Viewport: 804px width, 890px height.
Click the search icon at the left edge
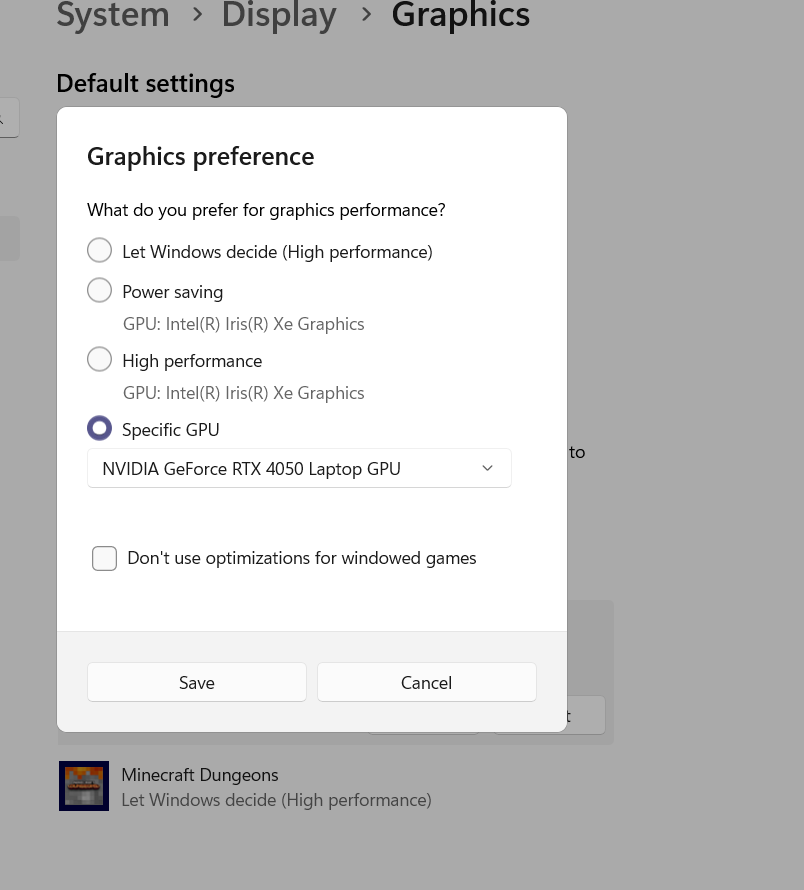[5, 119]
